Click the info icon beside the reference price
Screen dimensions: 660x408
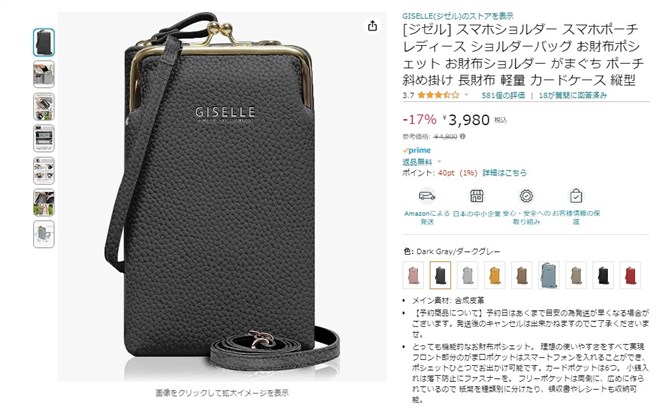click(463, 136)
